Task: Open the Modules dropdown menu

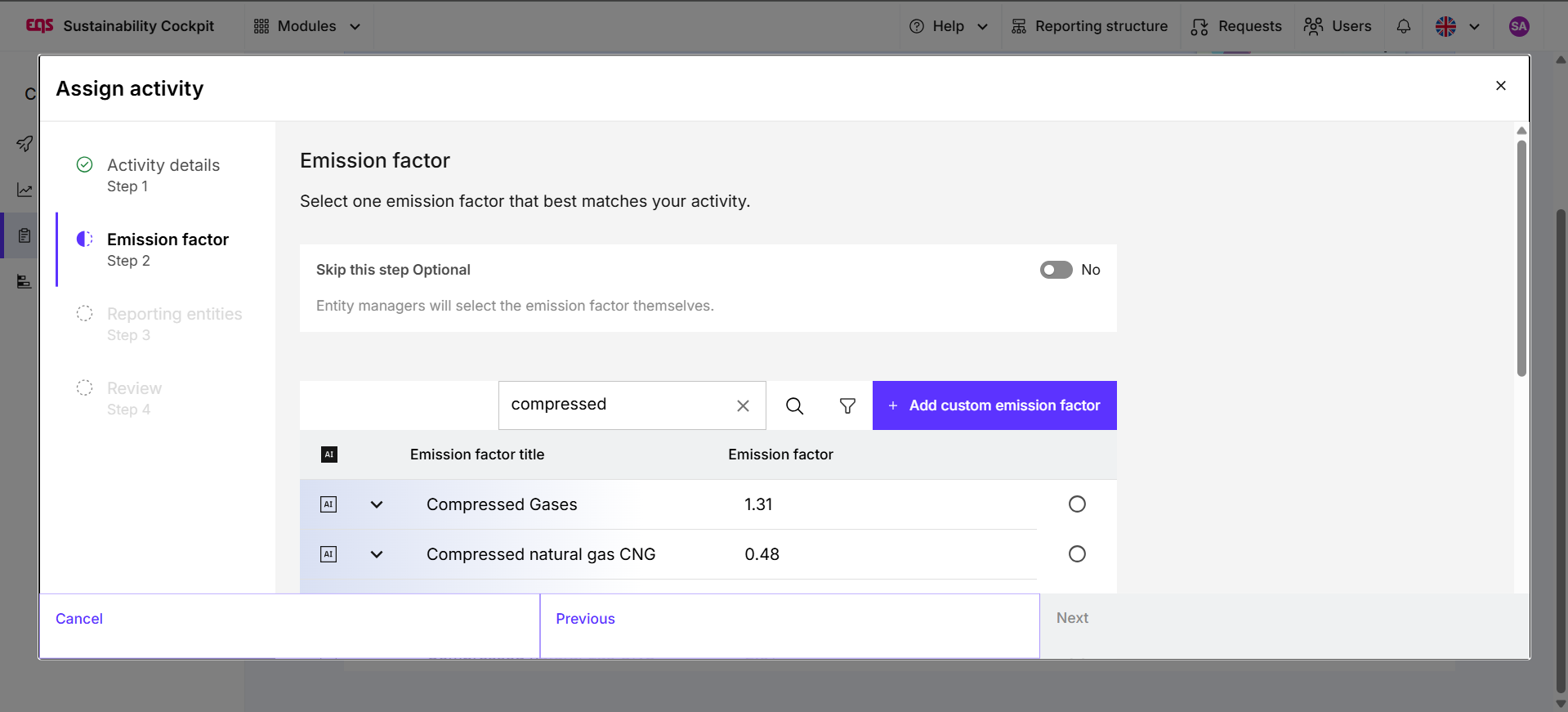Action: click(x=307, y=26)
